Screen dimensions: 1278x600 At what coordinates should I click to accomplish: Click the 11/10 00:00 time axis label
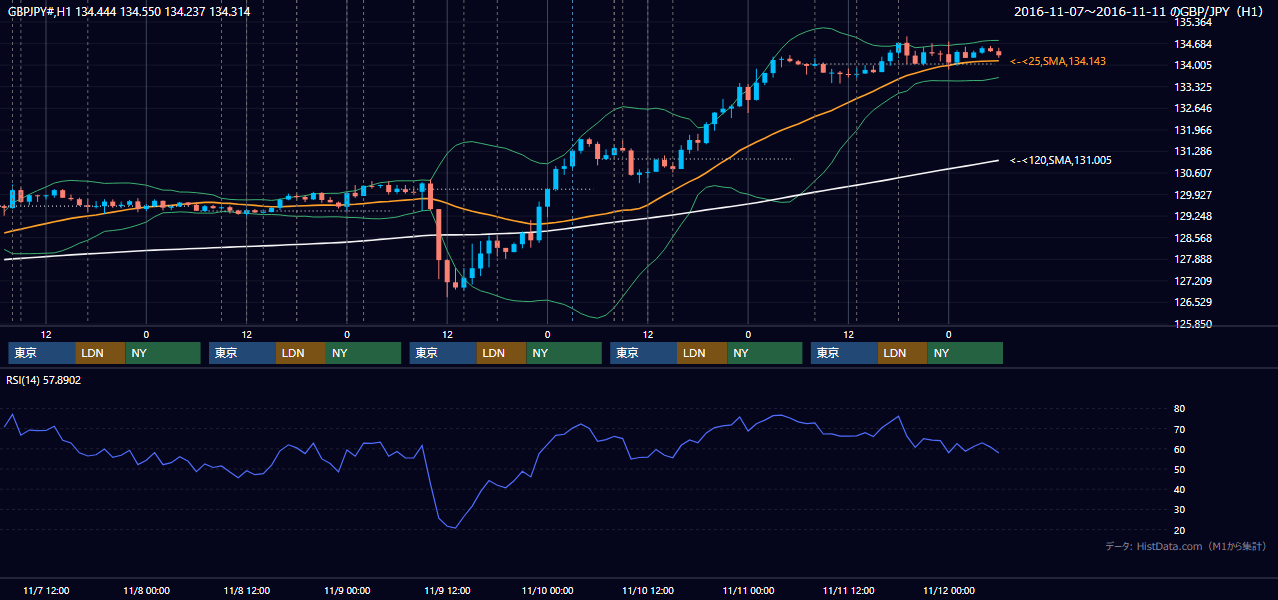547,590
